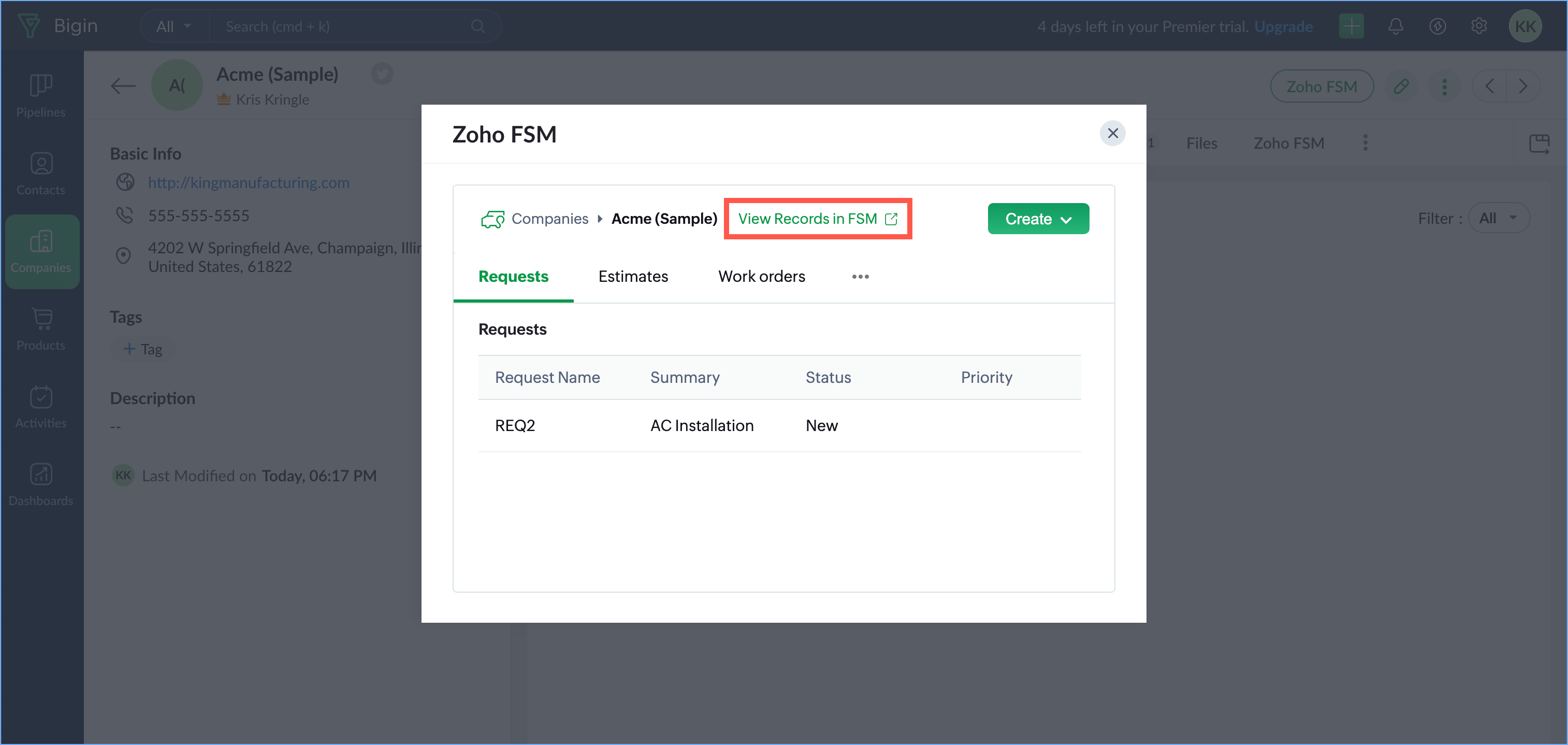Screen dimensions: 1568x745
Task: Add a tag with the + Tag button
Action: [x=143, y=349]
